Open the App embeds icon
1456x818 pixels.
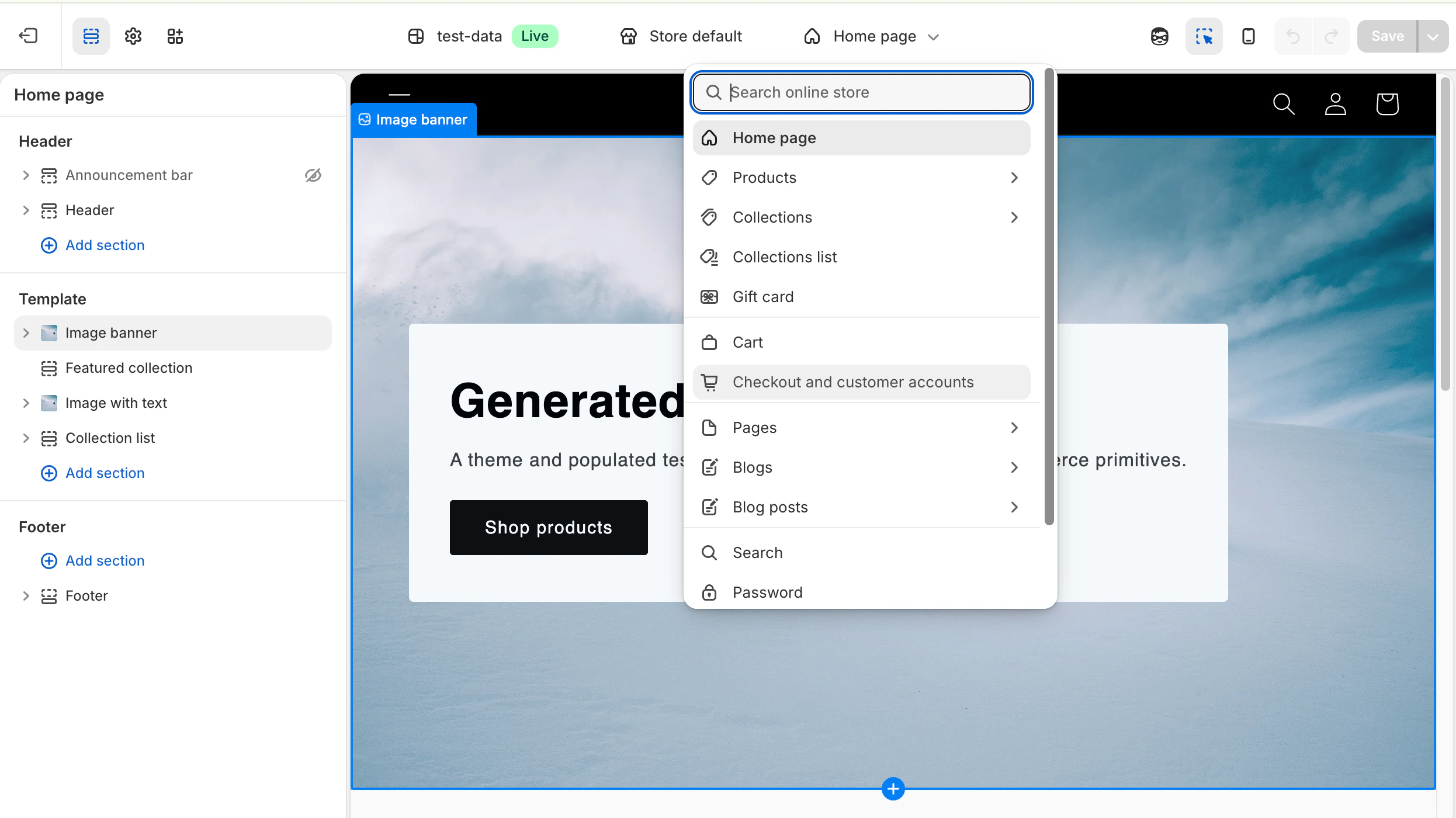tap(174, 36)
